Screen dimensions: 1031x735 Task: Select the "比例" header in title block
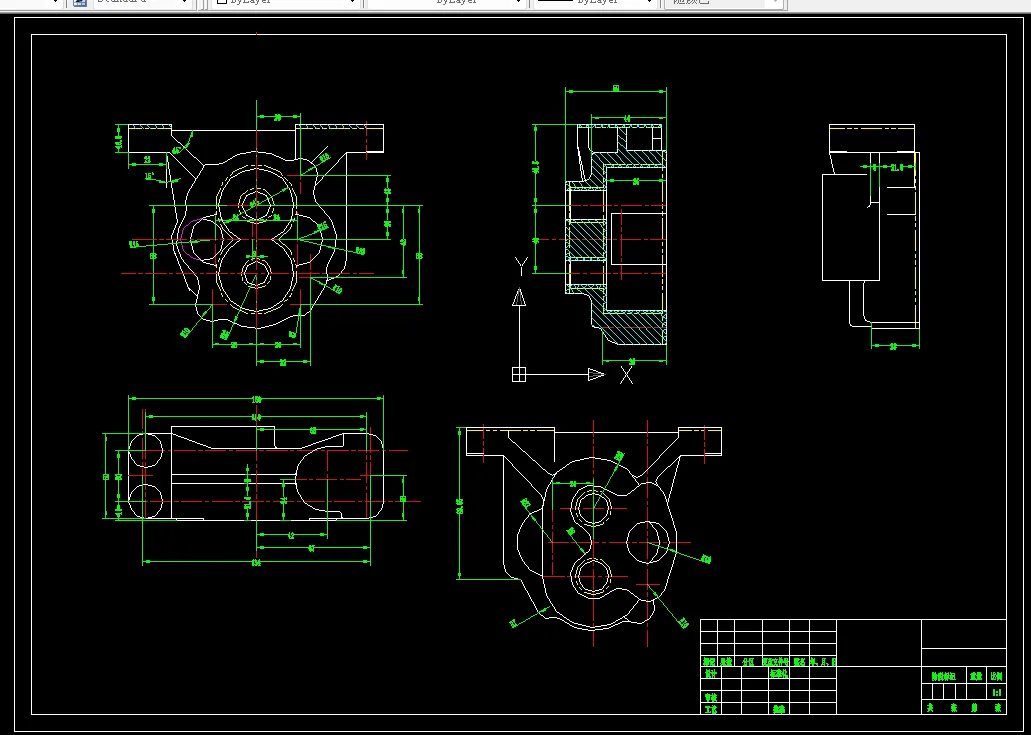(997, 675)
